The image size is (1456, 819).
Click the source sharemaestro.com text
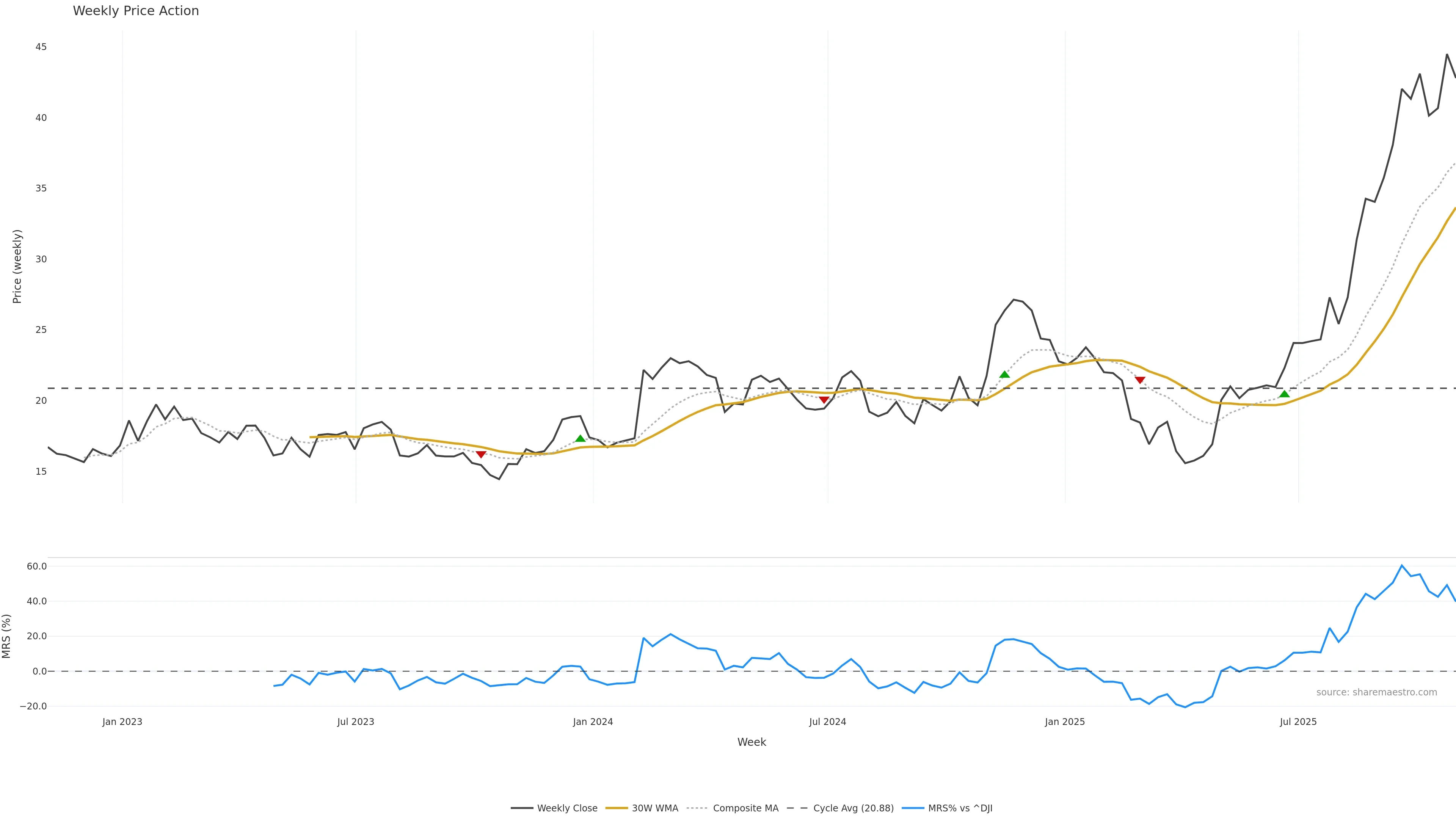click(x=1376, y=692)
